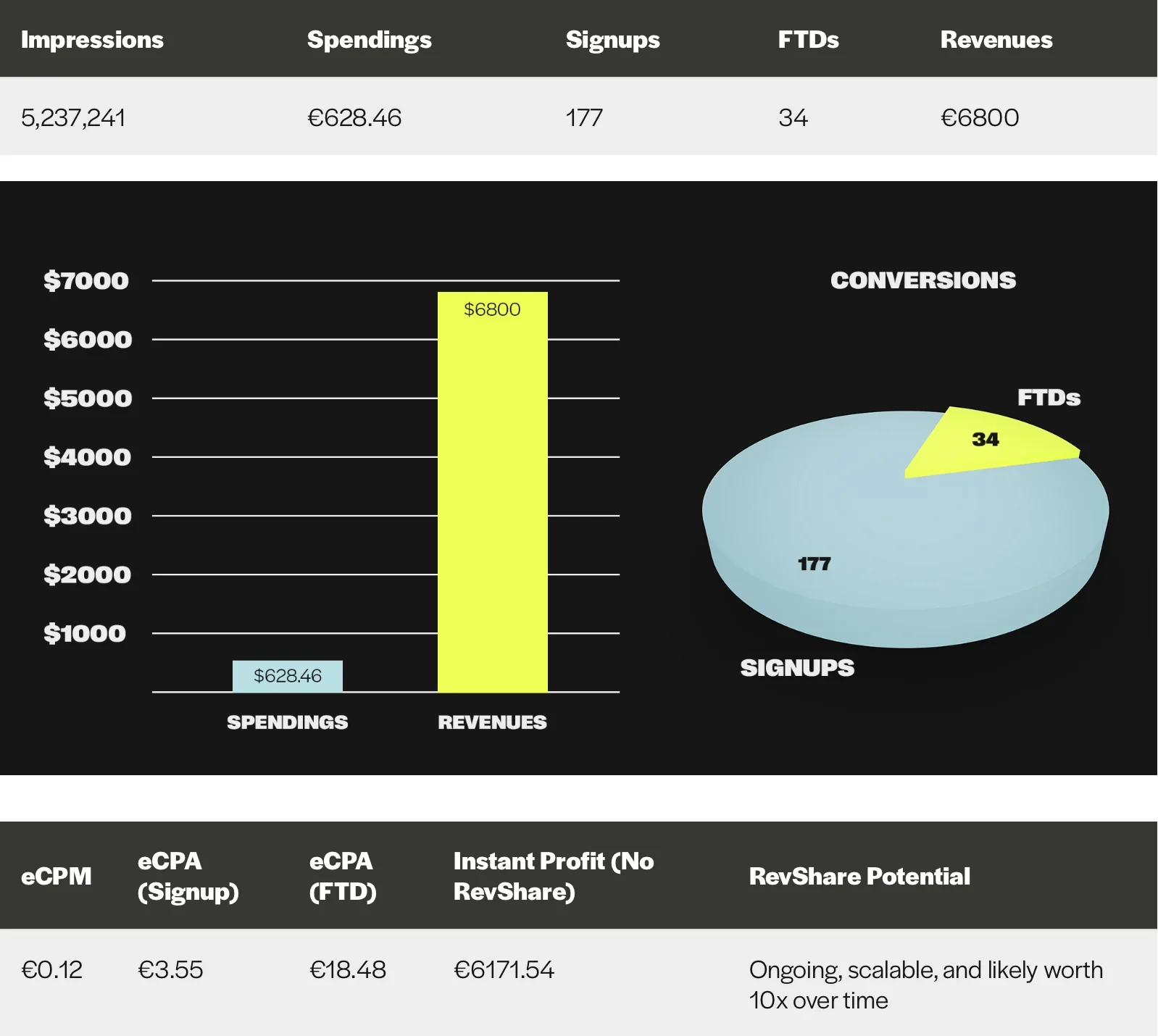Select the Signups column header
1158x1036 pixels.
(x=612, y=40)
